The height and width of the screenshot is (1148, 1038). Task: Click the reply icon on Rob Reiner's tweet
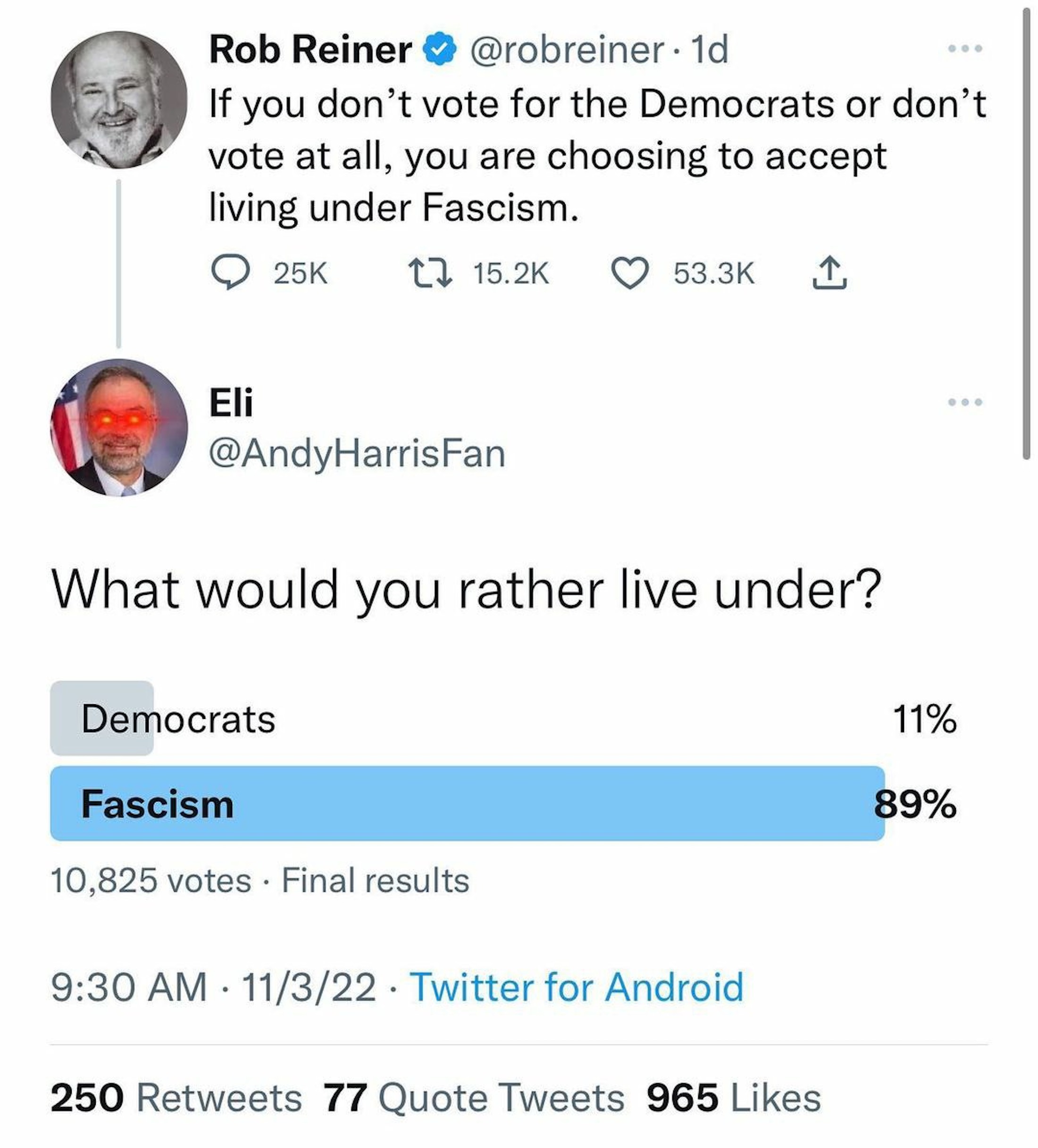(230, 273)
